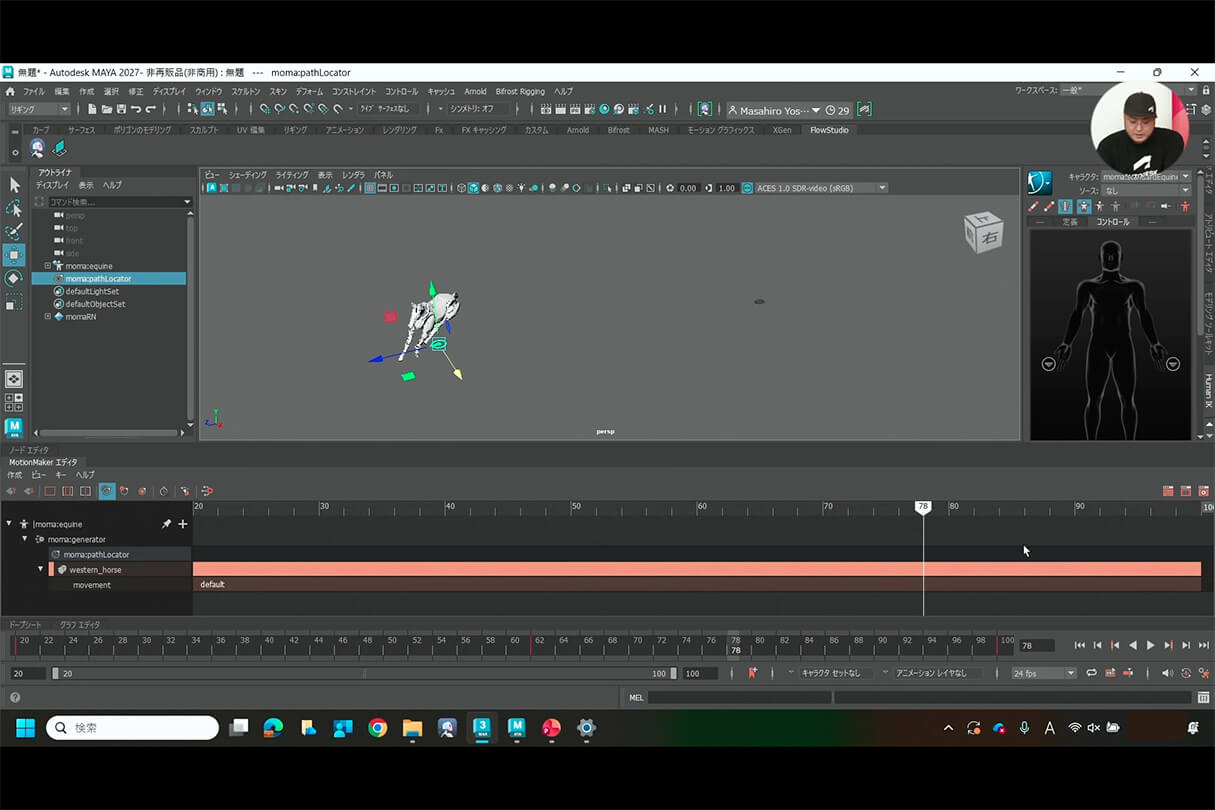Select moma:pathLocator in Outliner
Image resolution: width=1215 pixels, height=810 pixels.
[109, 279]
